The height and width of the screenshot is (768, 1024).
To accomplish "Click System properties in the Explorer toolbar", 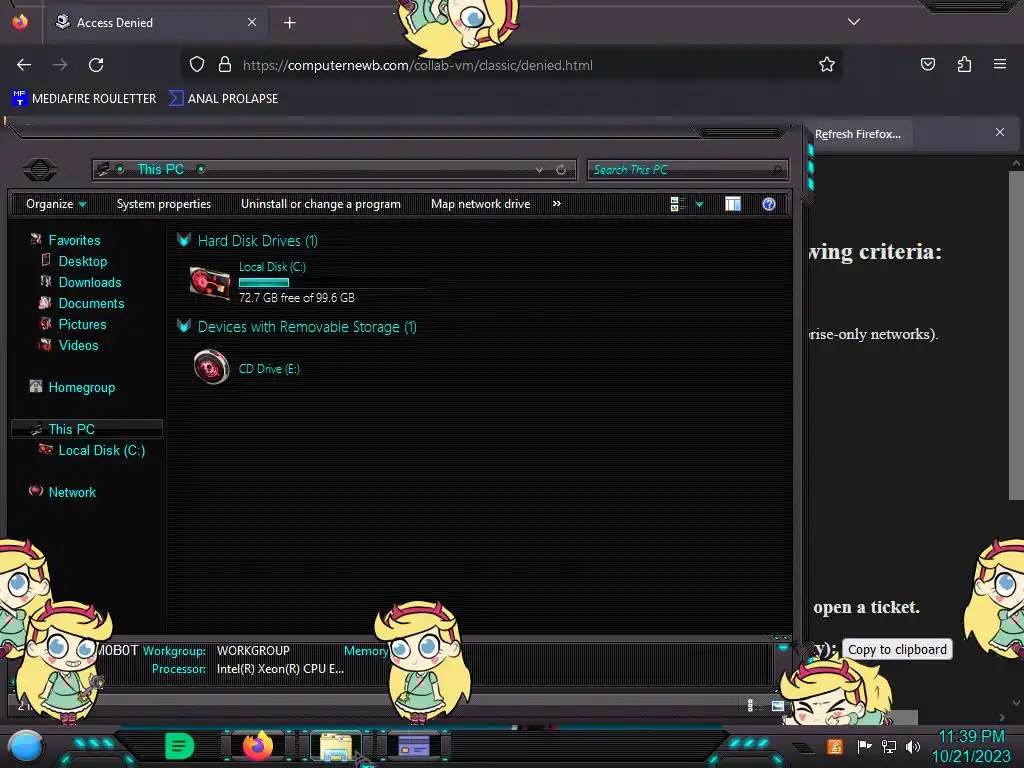I will coord(164,204).
